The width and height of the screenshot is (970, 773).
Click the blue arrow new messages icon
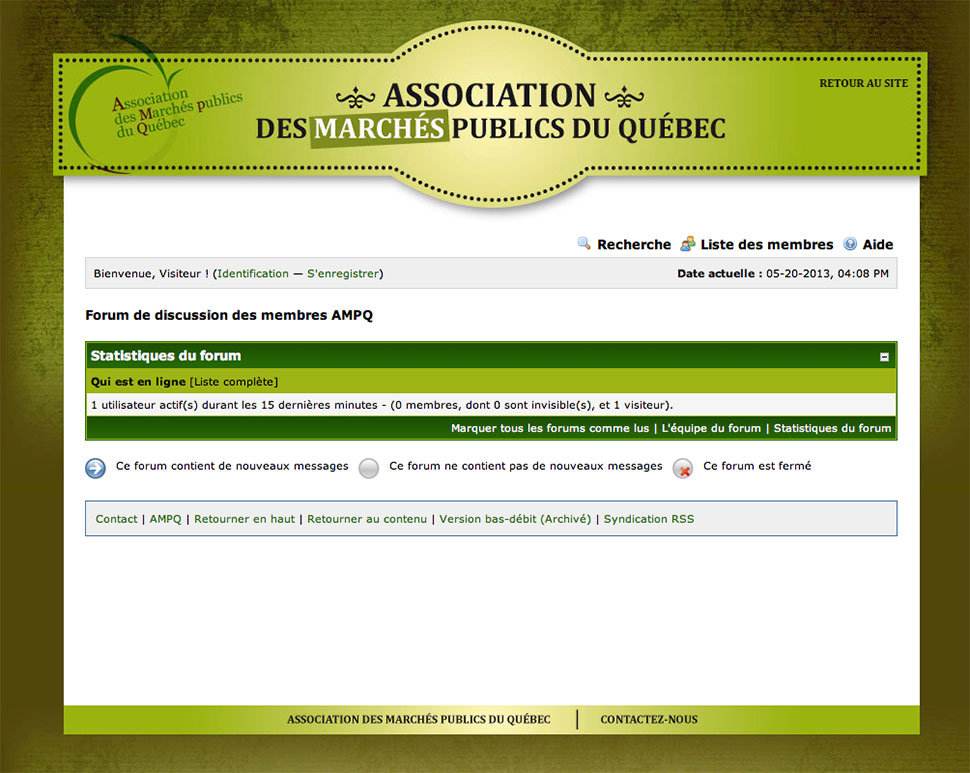[x=95, y=468]
